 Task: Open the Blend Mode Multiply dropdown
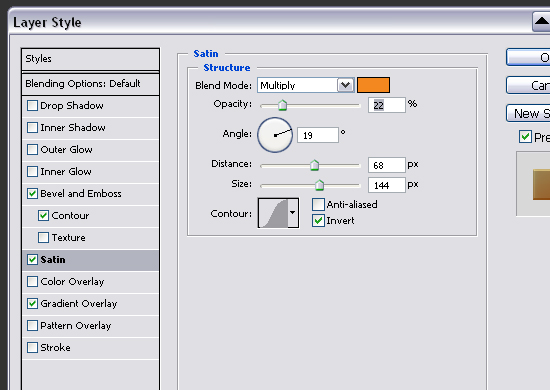[305, 85]
